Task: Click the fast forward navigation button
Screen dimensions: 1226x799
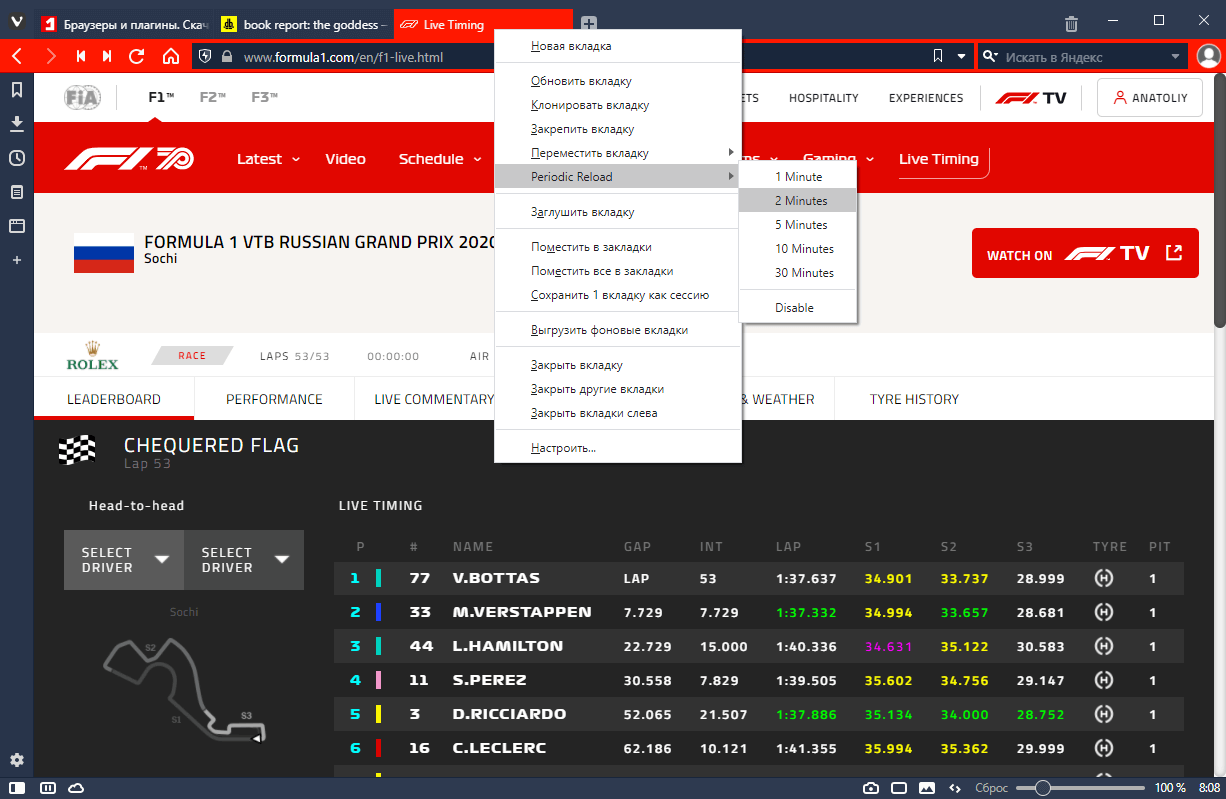Action: [108, 56]
